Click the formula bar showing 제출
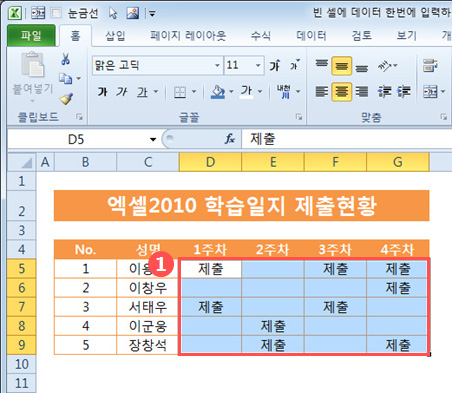The width and height of the screenshot is (452, 393). 347,139
